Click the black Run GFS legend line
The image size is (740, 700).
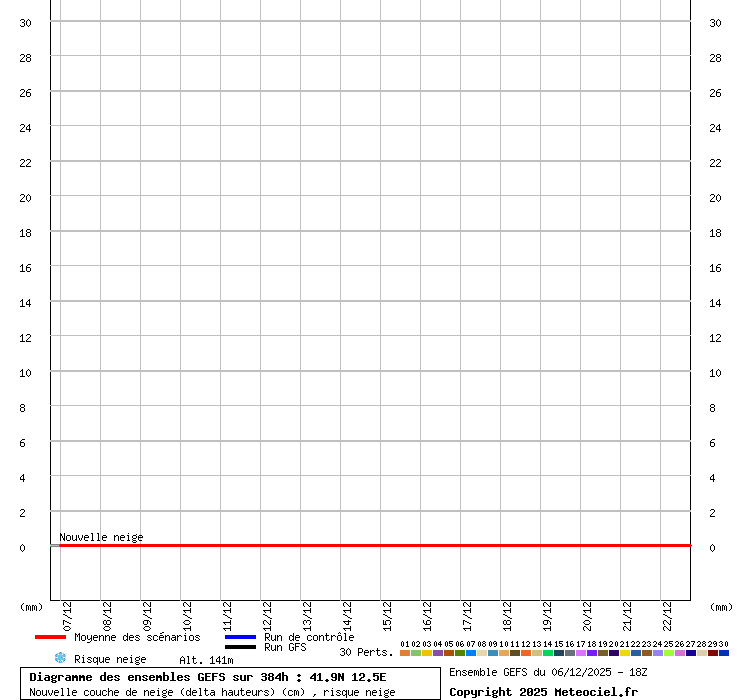pyautogui.click(x=240, y=647)
